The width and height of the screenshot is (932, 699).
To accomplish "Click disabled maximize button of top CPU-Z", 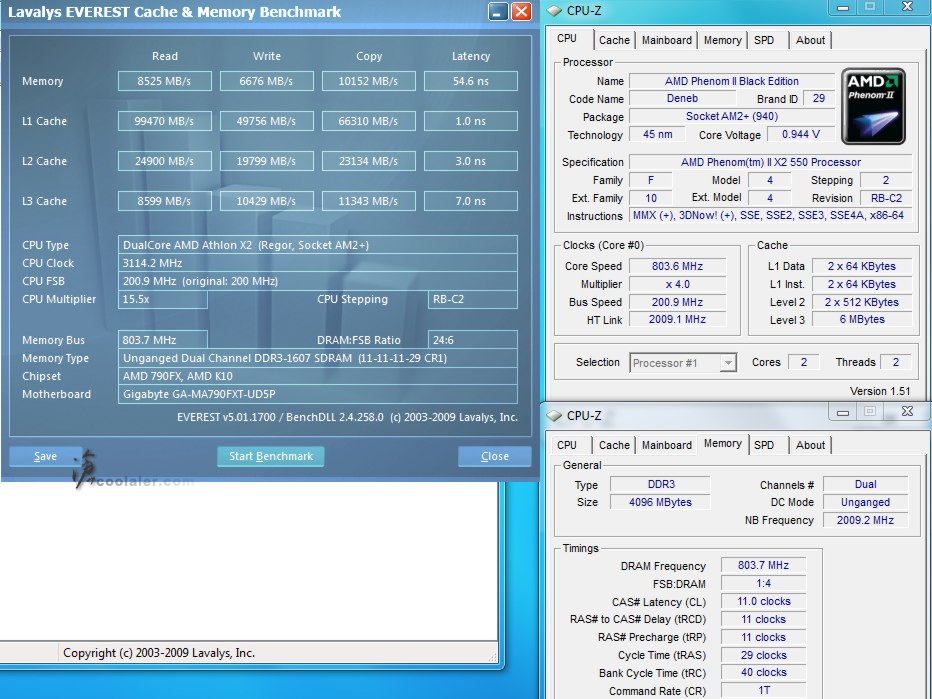I will point(870,7).
